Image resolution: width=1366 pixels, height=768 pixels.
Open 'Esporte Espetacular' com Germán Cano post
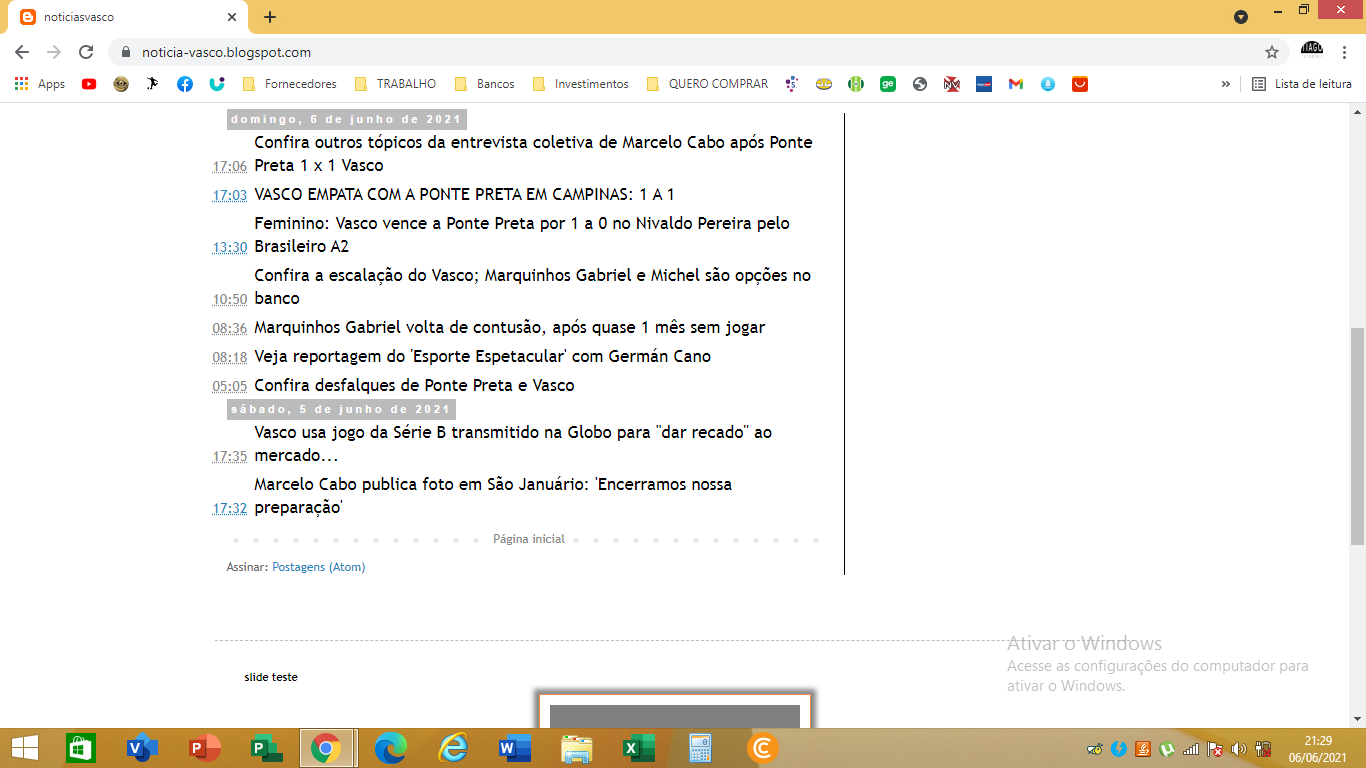(x=483, y=356)
